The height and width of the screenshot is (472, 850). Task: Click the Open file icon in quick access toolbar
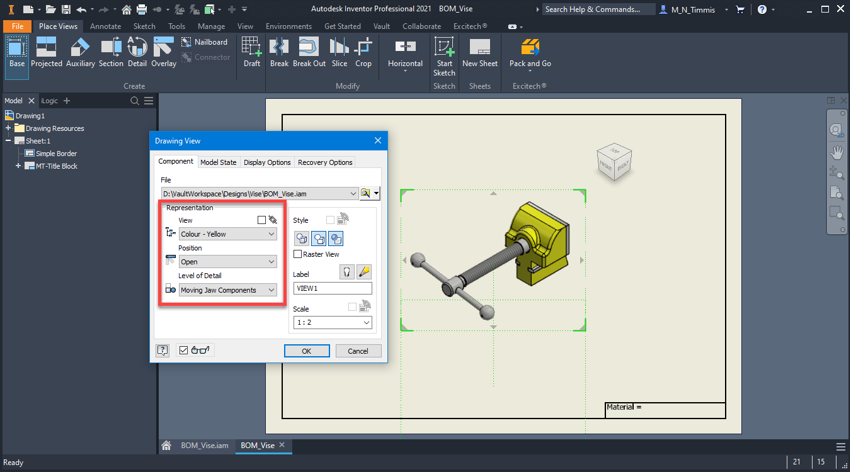tap(50, 9)
